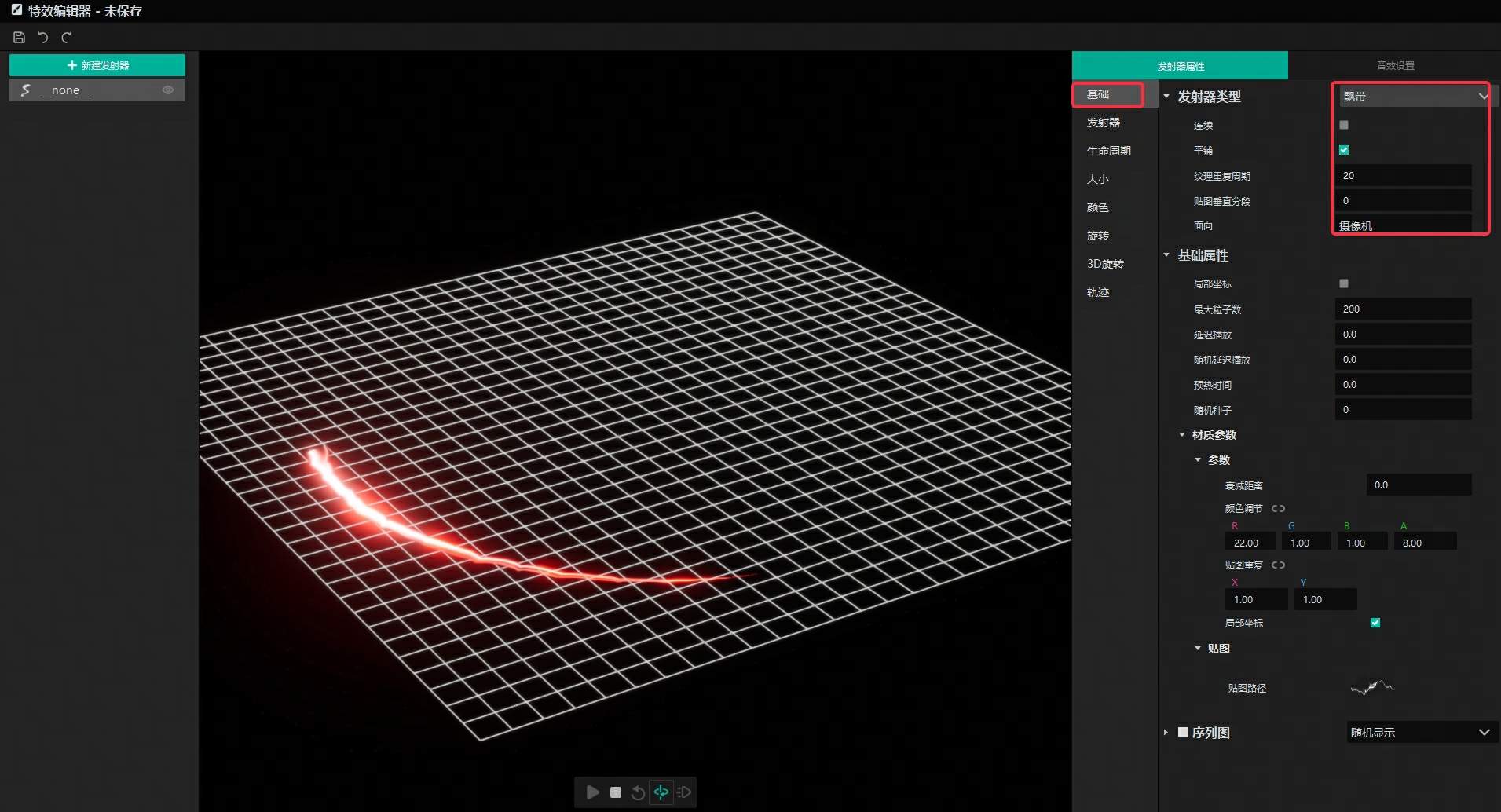The image size is (1501, 812).
Task: Click the A alpha value 8.00
Action: tap(1425, 543)
